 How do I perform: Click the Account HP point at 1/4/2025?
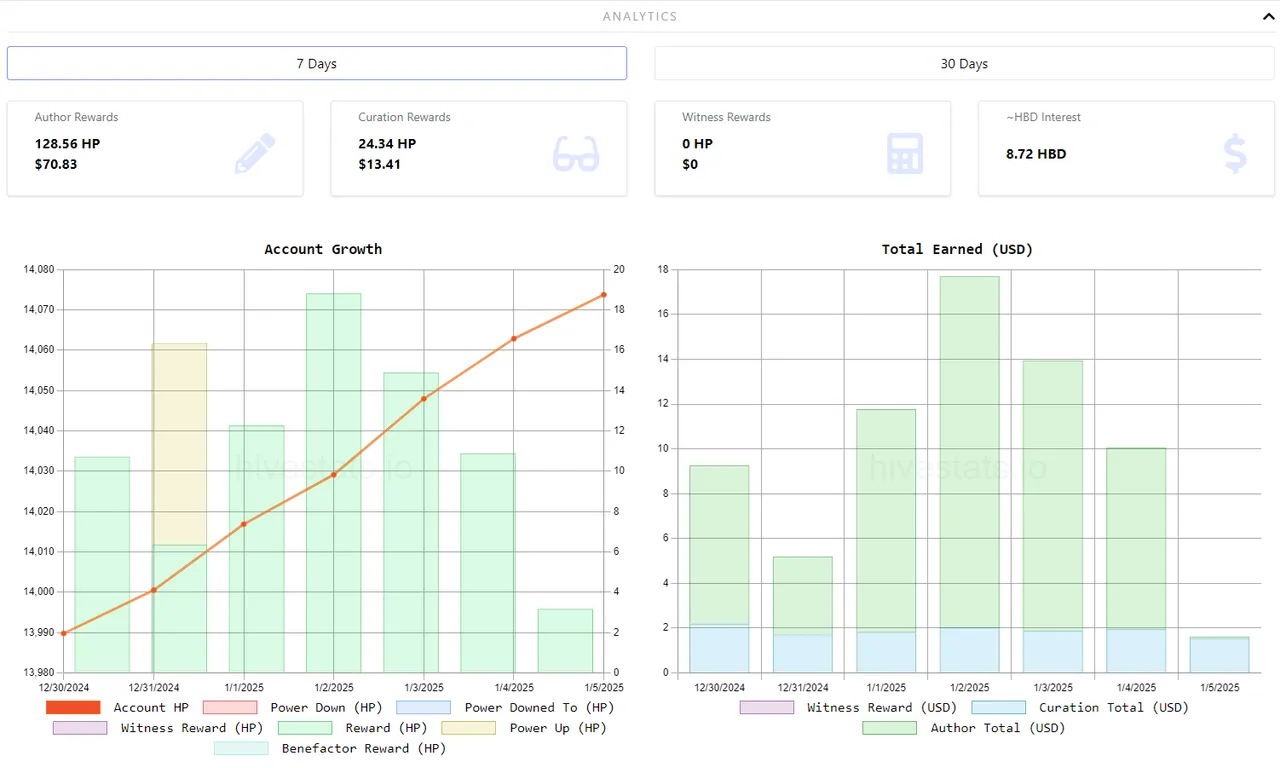pyautogui.click(x=514, y=338)
